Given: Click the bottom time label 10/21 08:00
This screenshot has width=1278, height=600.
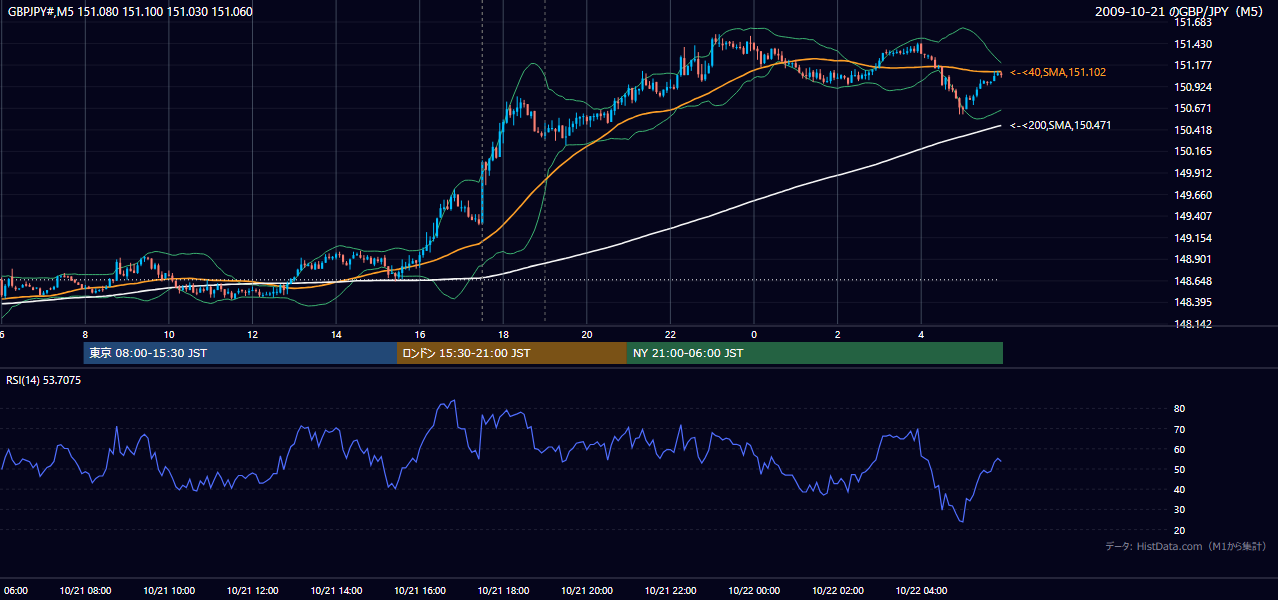Looking at the screenshot, I should [85, 591].
